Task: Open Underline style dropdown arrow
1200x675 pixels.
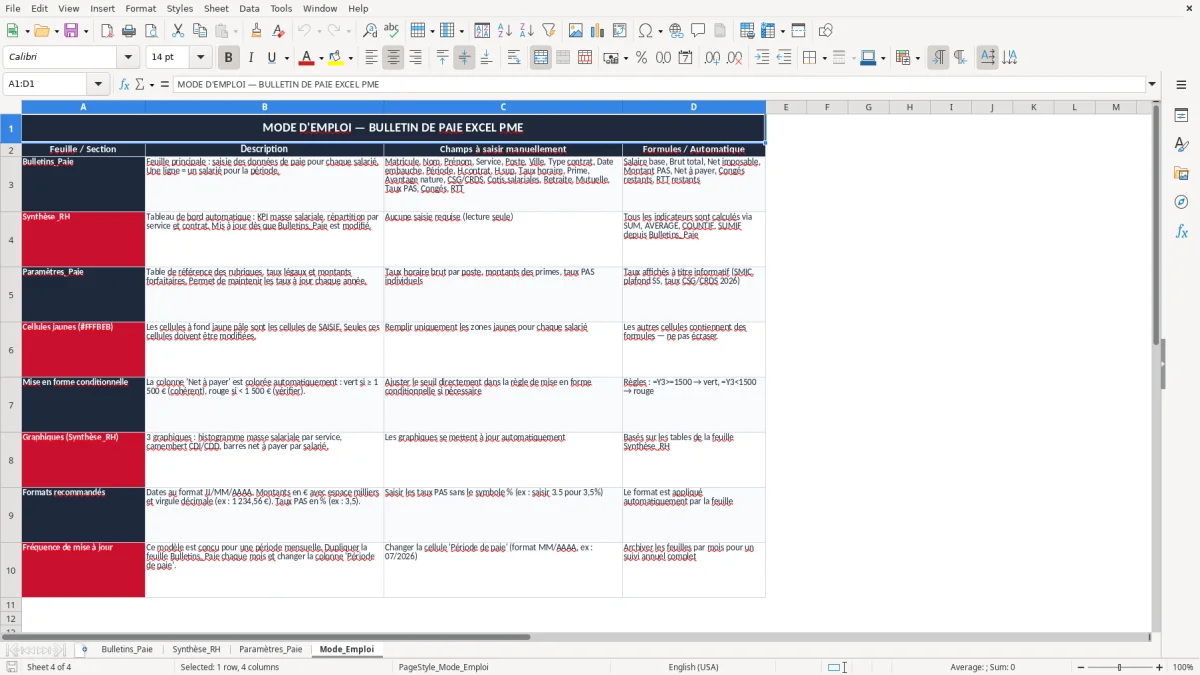Action: [x=286, y=58]
